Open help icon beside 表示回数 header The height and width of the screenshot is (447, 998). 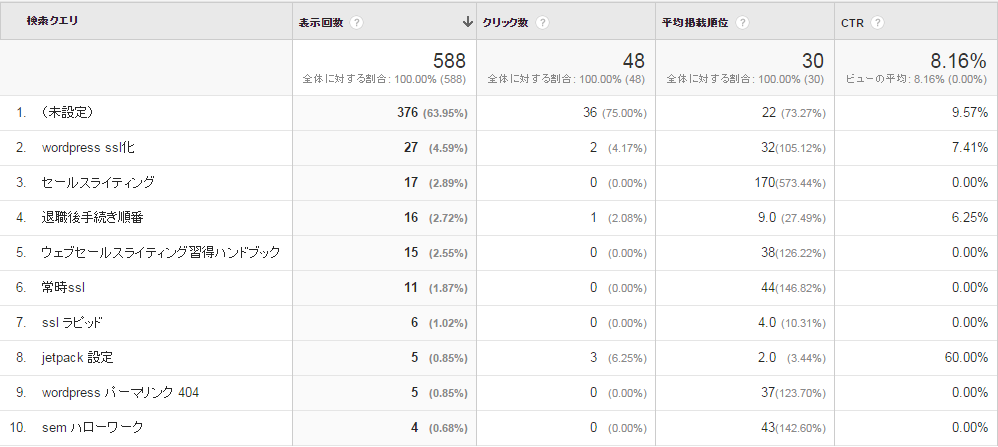coord(356,22)
